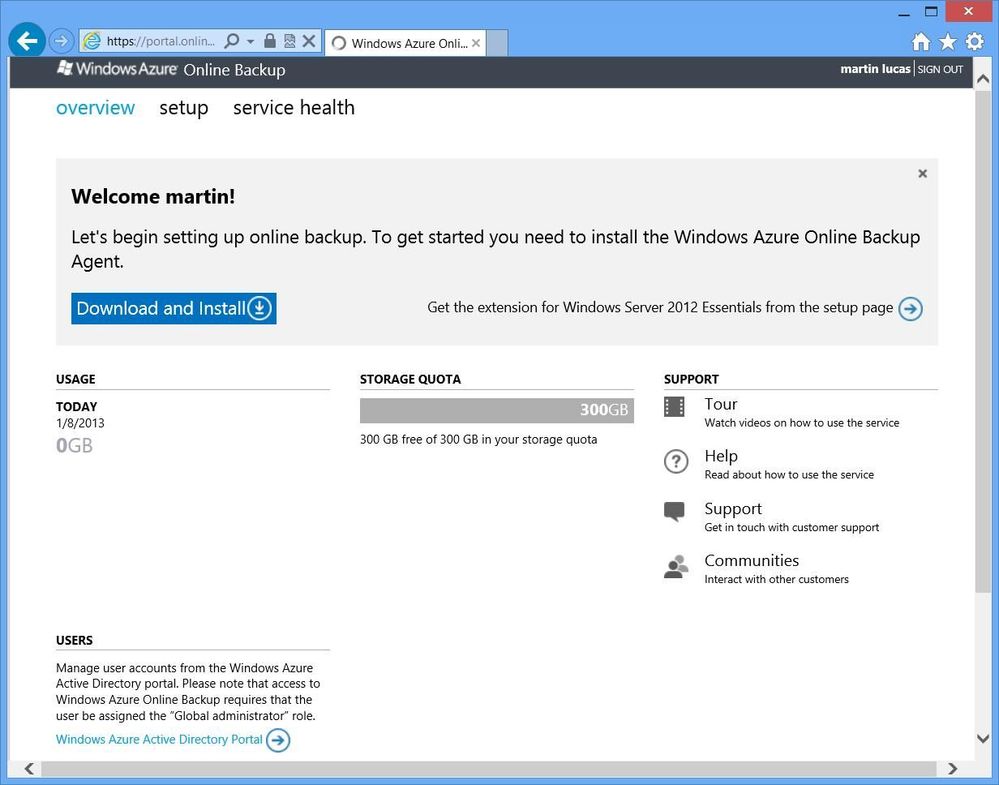
Task: Get the Windows Server 2012 Essentials extension
Action: [660, 308]
